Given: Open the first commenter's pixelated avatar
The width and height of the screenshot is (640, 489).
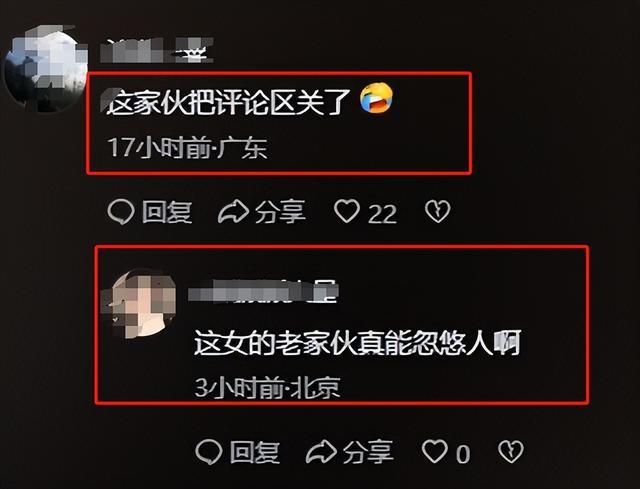Looking at the screenshot, I should (46, 69).
